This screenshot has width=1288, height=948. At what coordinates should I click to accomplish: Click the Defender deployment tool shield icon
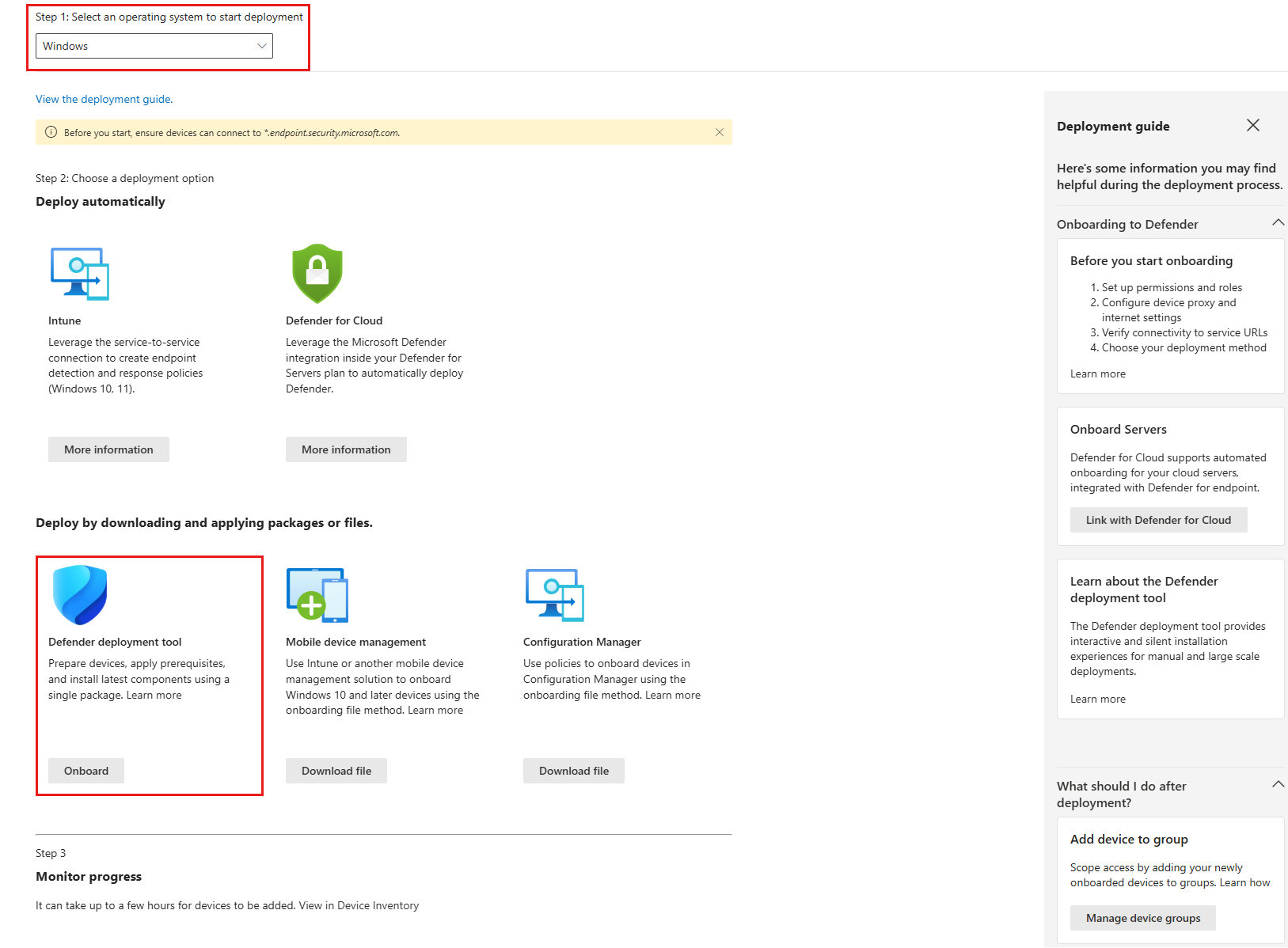pyautogui.click(x=80, y=595)
